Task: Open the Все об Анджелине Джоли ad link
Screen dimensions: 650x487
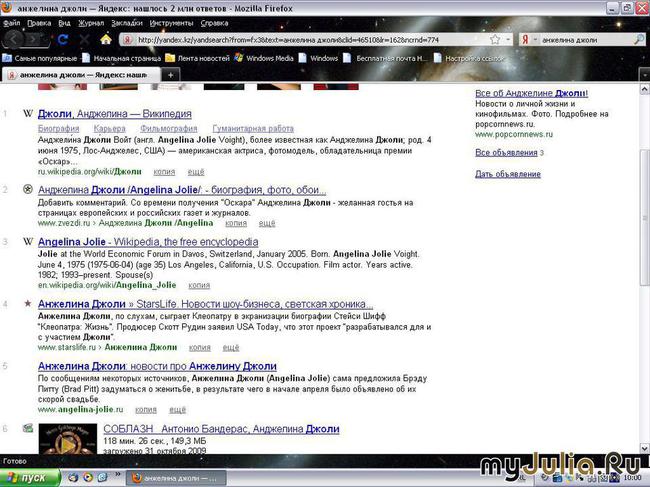Action: [x=531, y=93]
